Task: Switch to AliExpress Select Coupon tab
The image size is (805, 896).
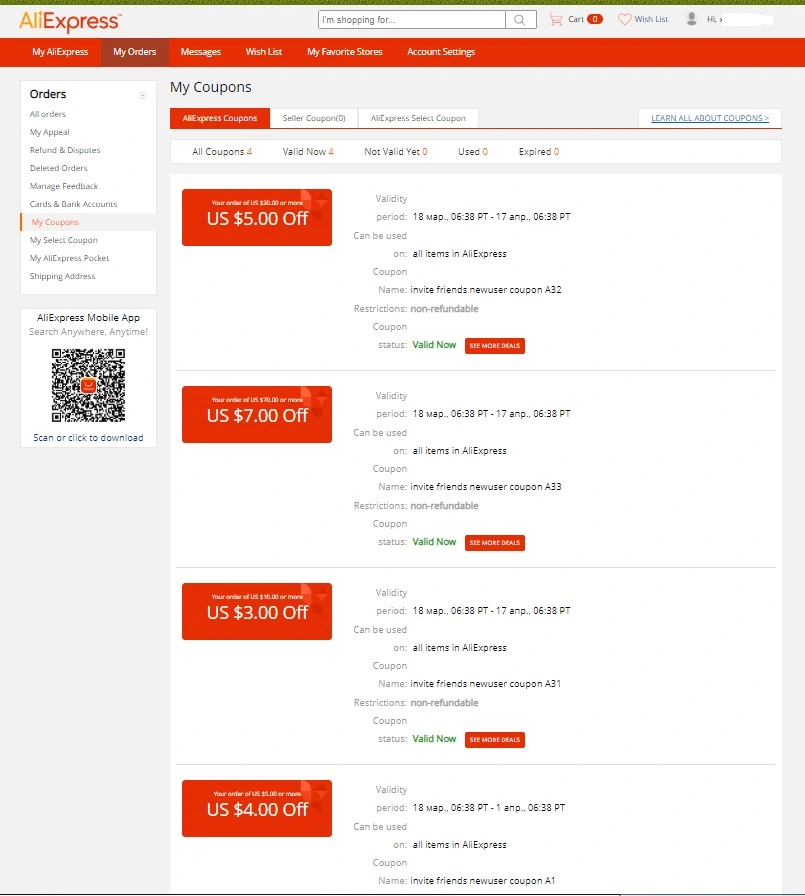Action: click(418, 118)
